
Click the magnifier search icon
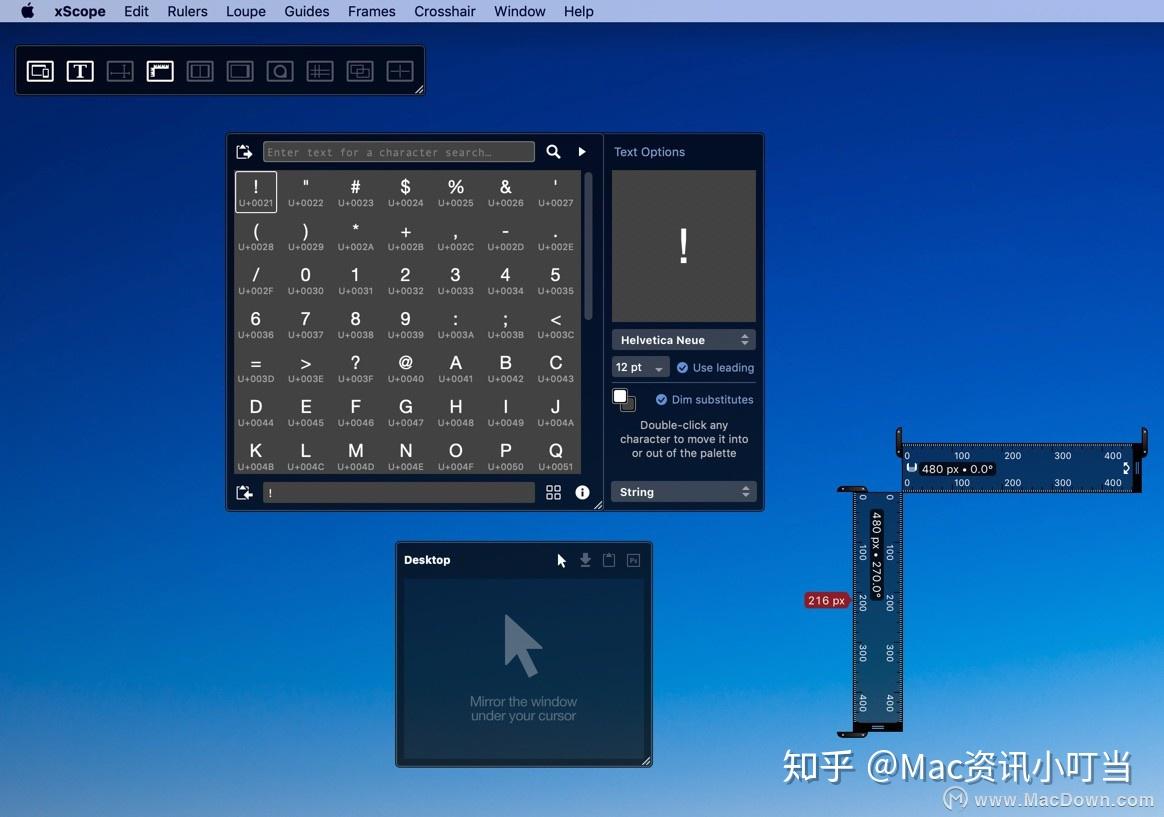[553, 151]
